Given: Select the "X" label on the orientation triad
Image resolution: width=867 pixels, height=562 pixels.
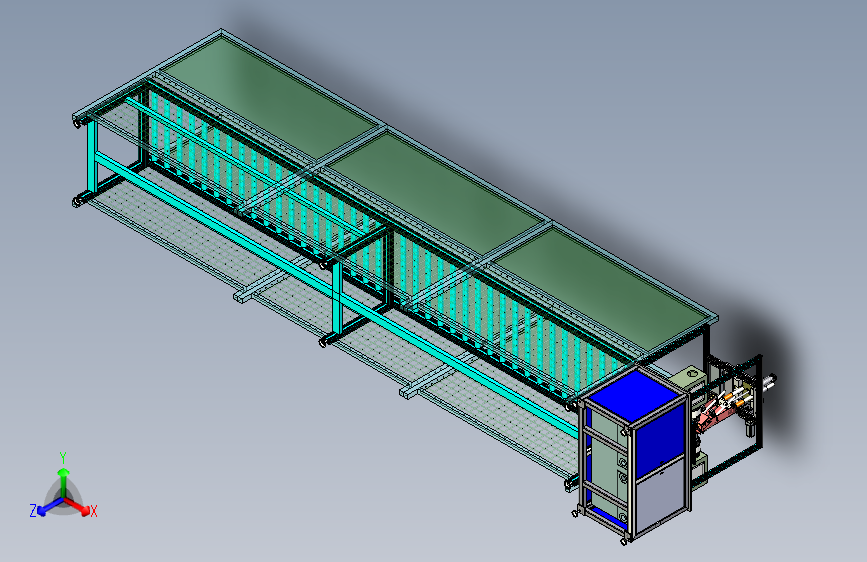Looking at the screenshot, I should pos(93,512).
